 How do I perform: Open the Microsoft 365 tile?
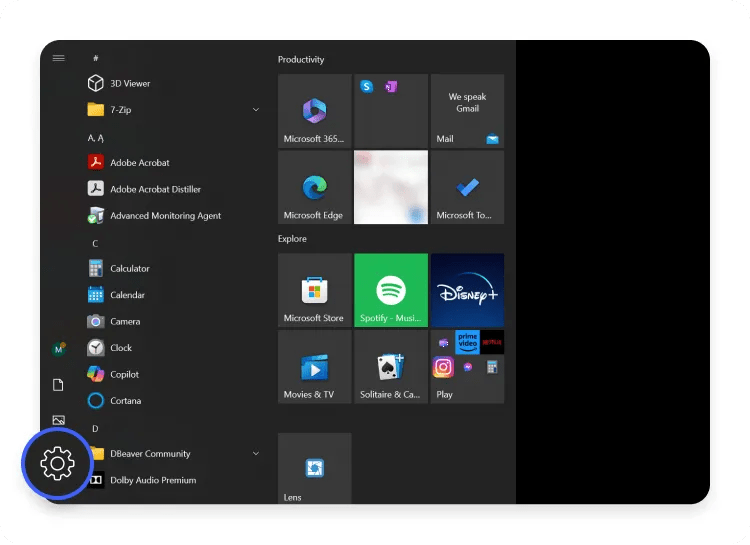tap(315, 111)
